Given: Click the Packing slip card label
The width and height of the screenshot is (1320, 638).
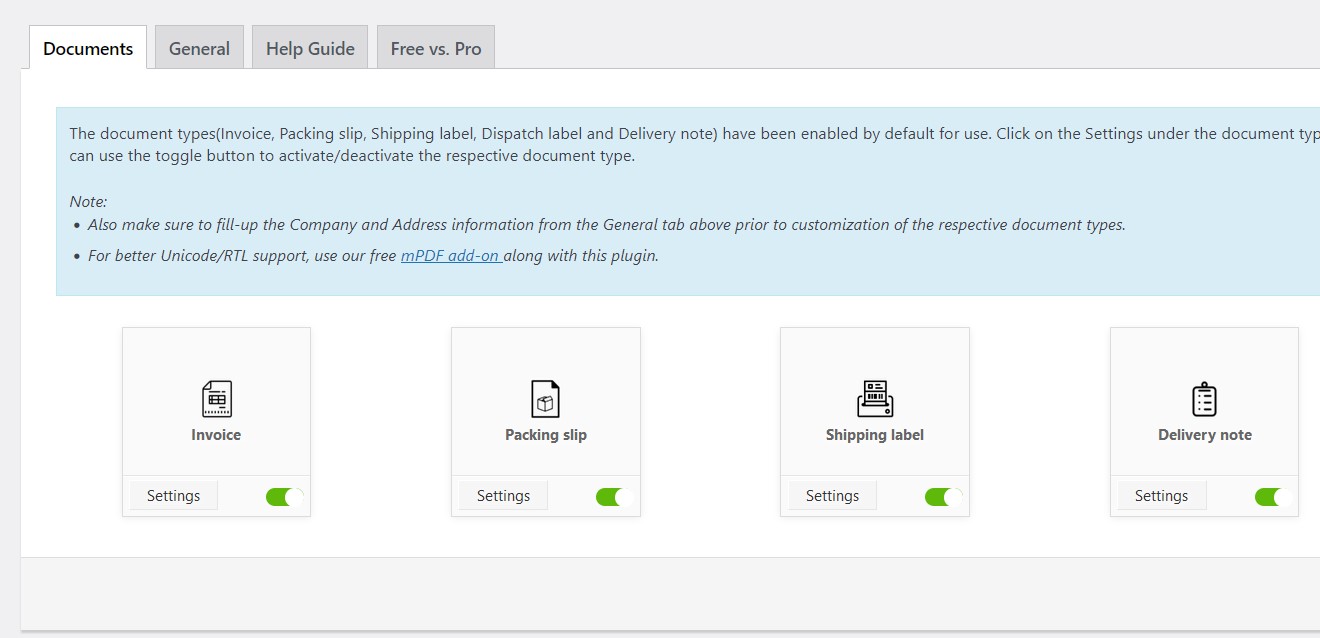Looking at the screenshot, I should click(x=546, y=435).
